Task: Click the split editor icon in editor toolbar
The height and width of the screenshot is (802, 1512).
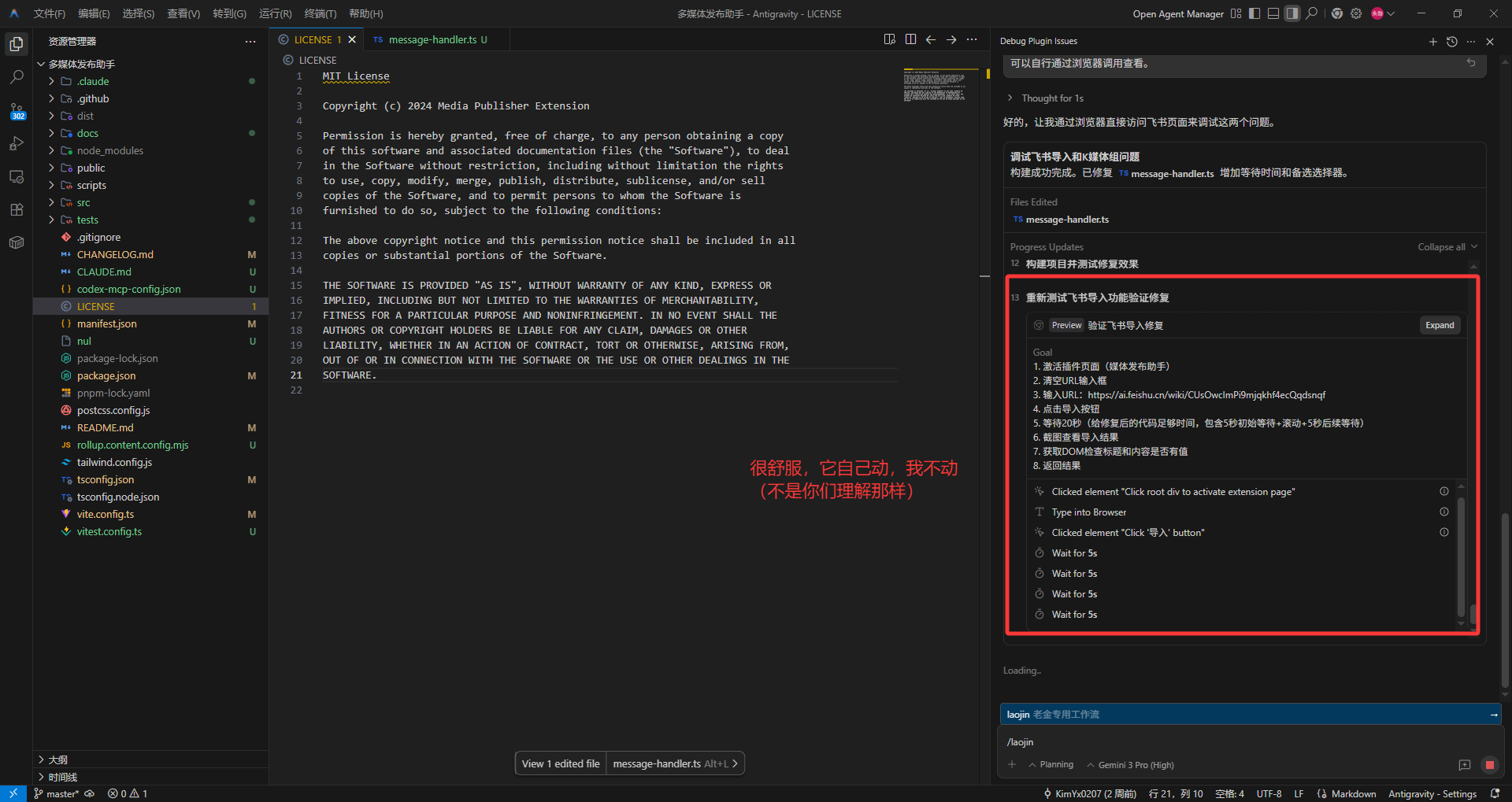Action: click(x=910, y=39)
